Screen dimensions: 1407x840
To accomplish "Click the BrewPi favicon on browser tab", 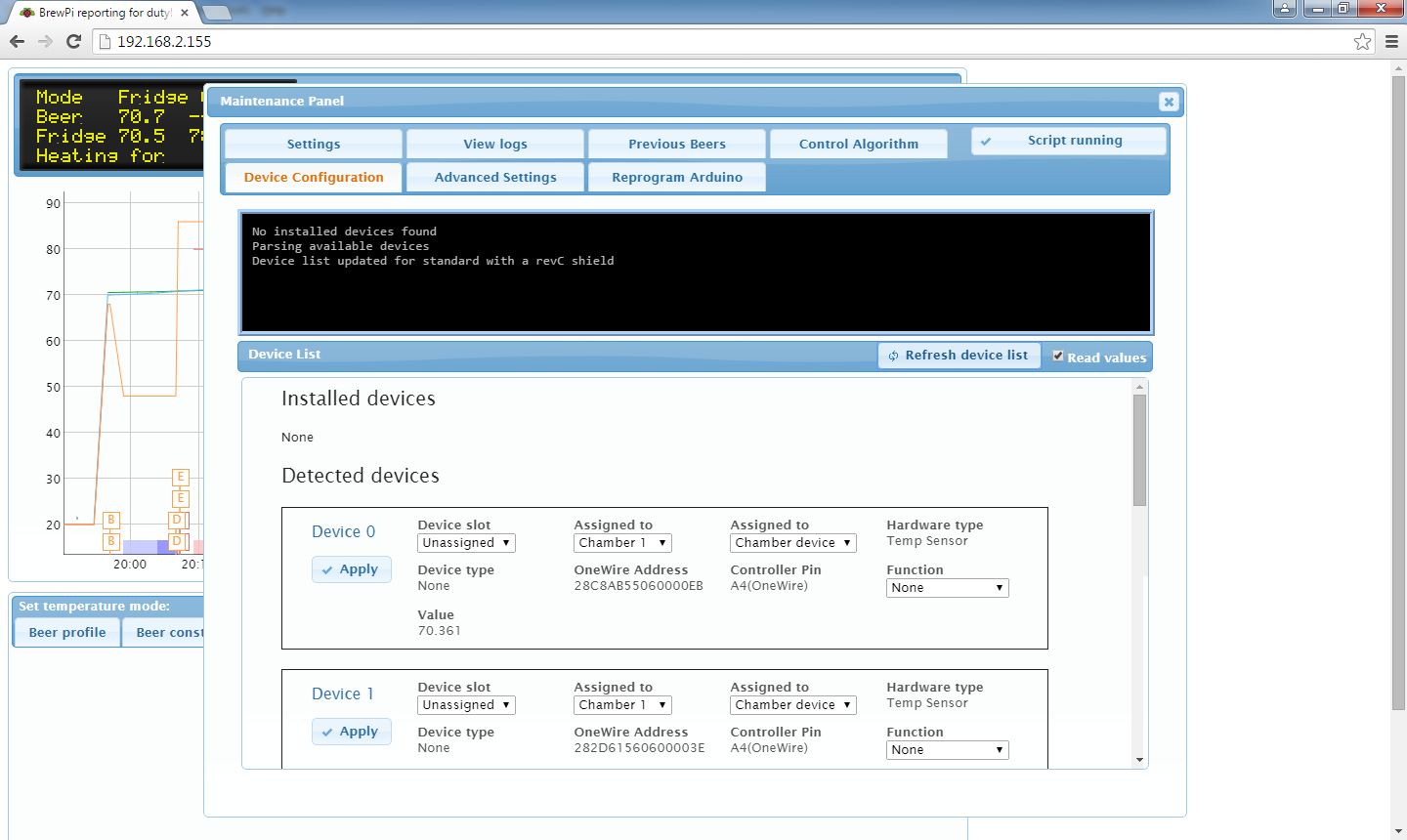I will point(27,13).
